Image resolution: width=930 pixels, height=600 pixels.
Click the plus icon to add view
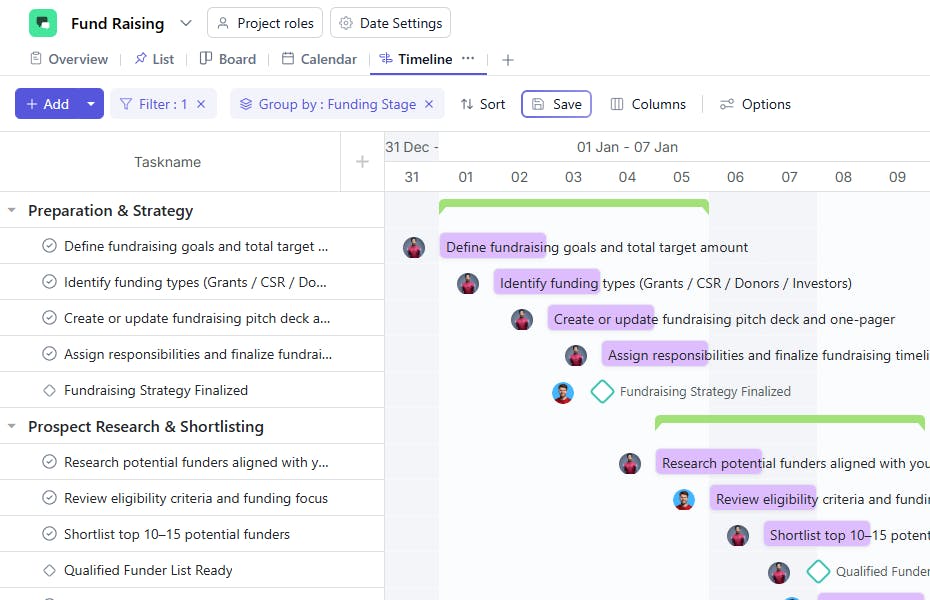(x=508, y=60)
